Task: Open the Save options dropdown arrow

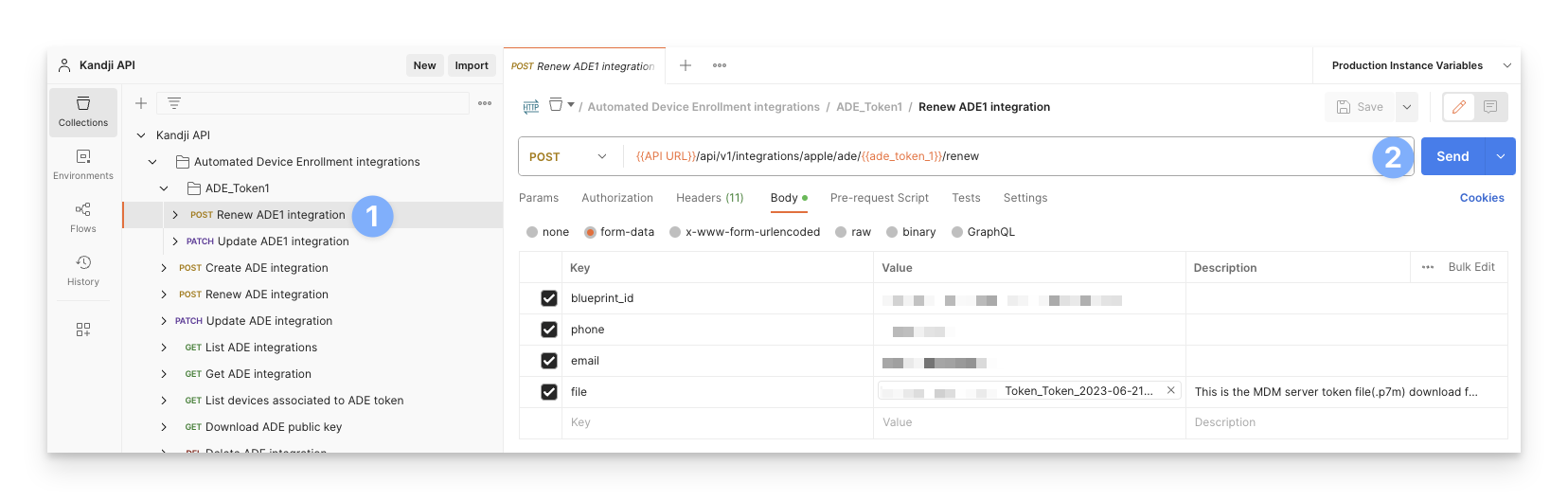Action: tap(1407, 107)
